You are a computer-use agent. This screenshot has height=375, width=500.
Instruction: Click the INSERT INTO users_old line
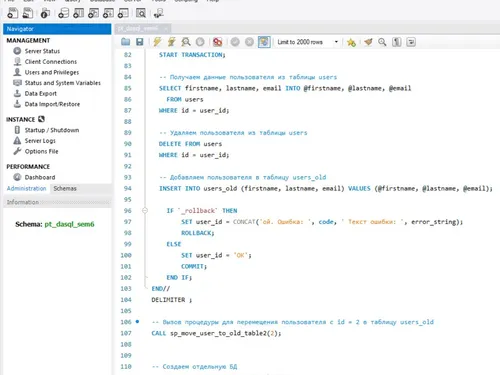pos(326,189)
